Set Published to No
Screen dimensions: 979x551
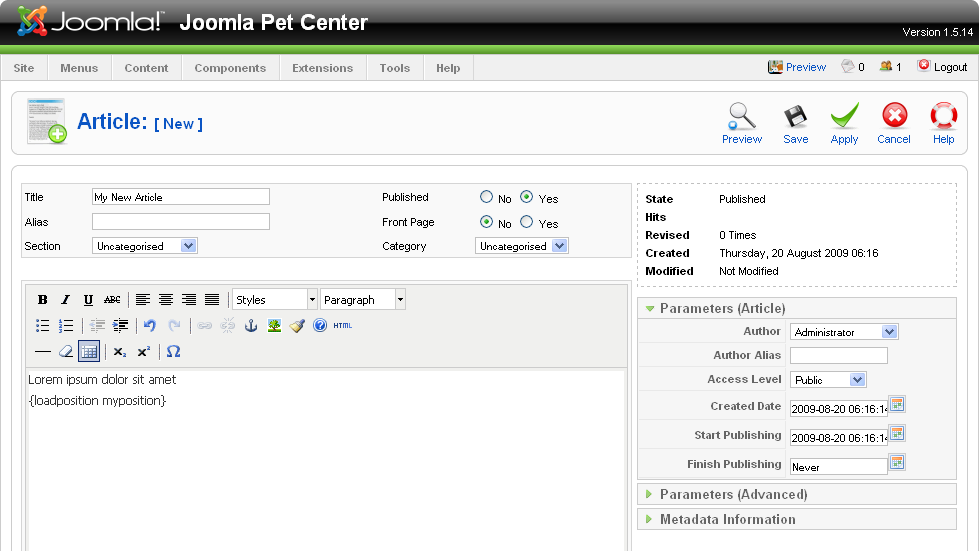tap(486, 197)
